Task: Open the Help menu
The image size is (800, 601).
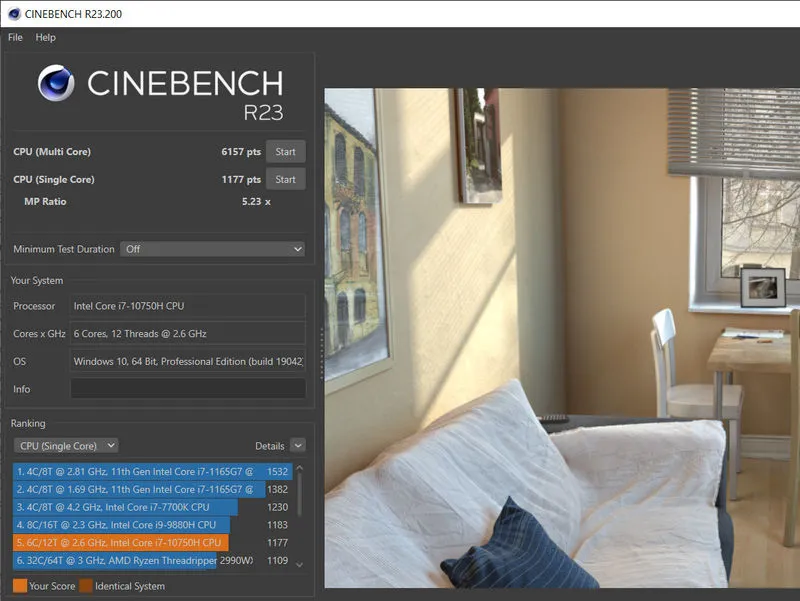Action: tap(46, 38)
